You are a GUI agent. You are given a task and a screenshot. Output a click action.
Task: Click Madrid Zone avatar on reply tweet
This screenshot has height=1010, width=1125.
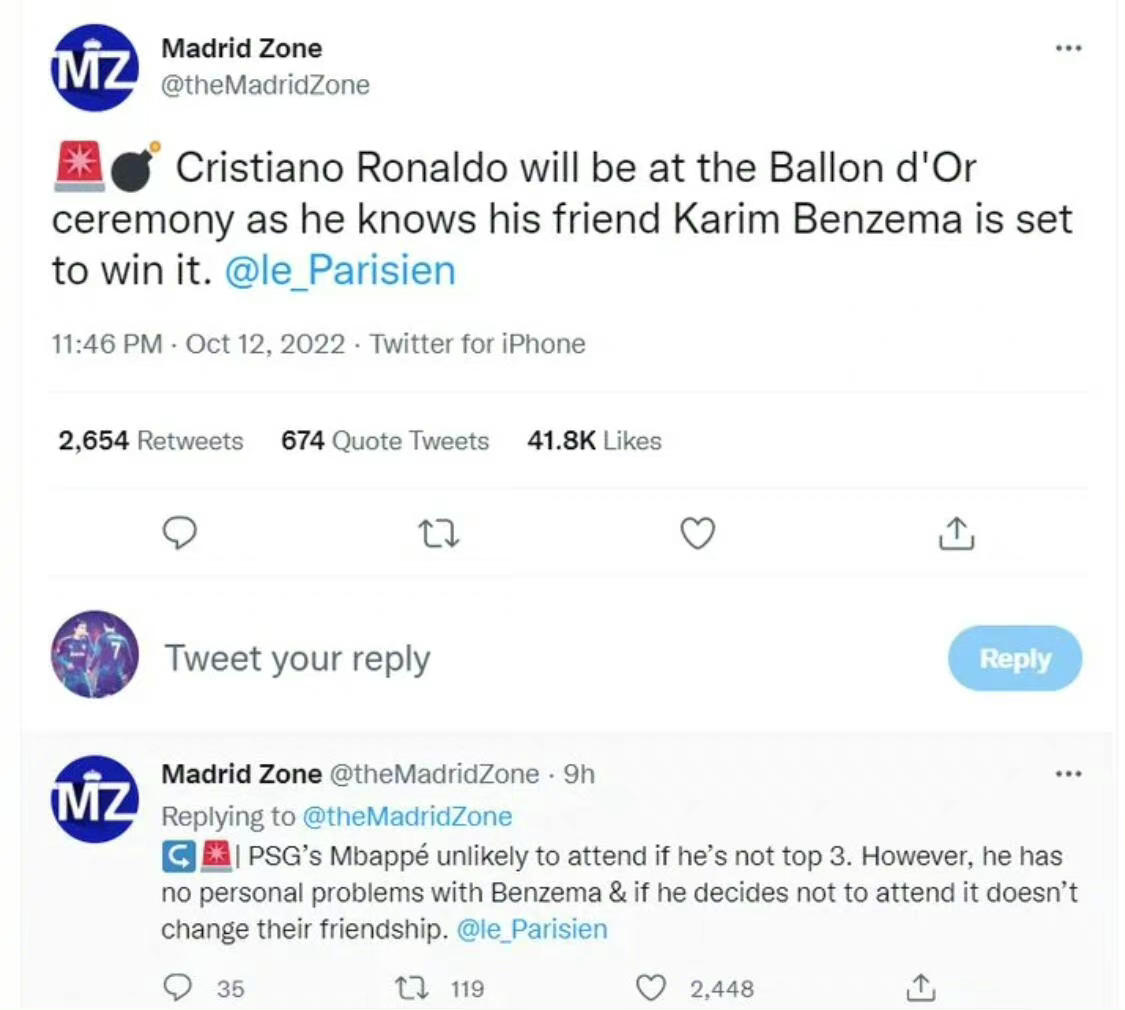coord(94,798)
